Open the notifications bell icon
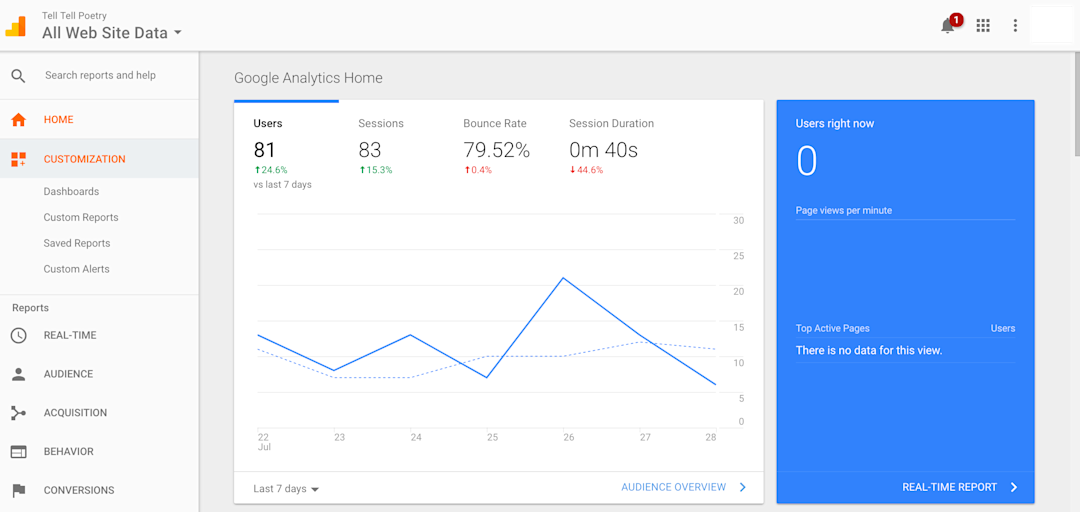Screen dimensions: 1080x512 pos(948,25)
